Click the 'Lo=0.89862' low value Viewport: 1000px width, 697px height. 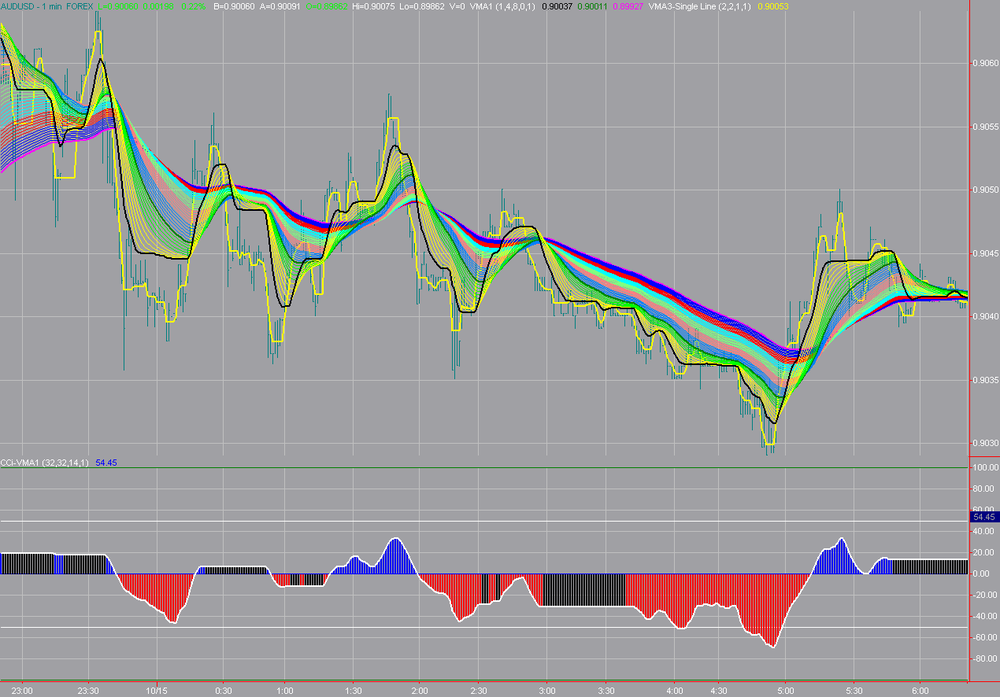pos(424,6)
